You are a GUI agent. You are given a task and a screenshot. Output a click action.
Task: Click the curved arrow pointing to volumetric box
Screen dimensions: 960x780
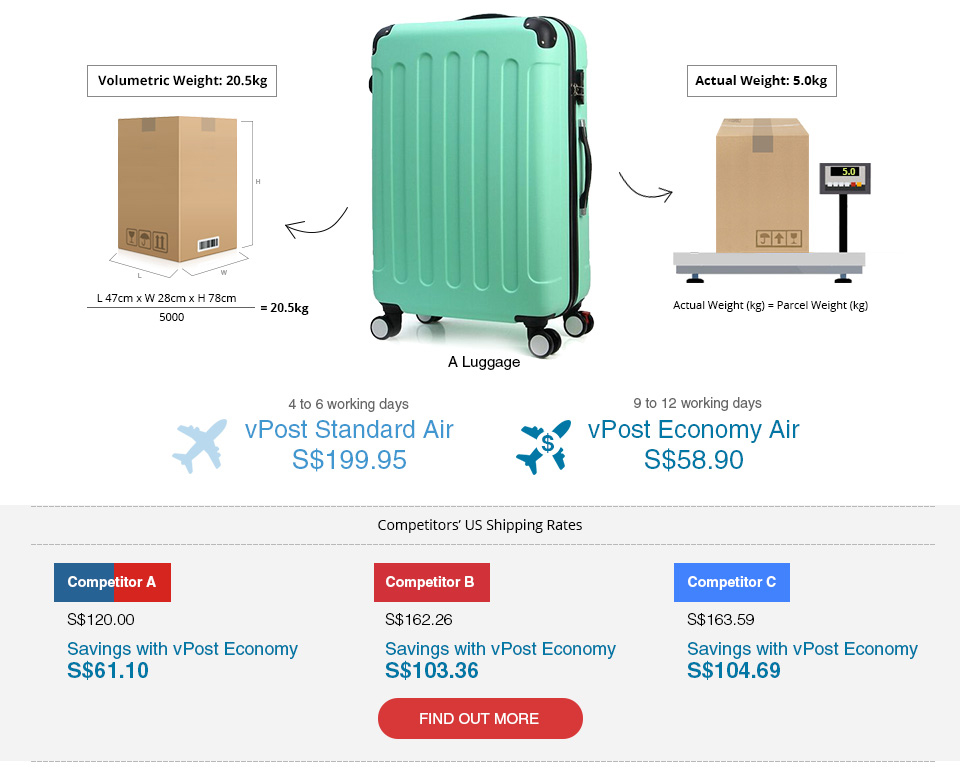tap(316, 226)
